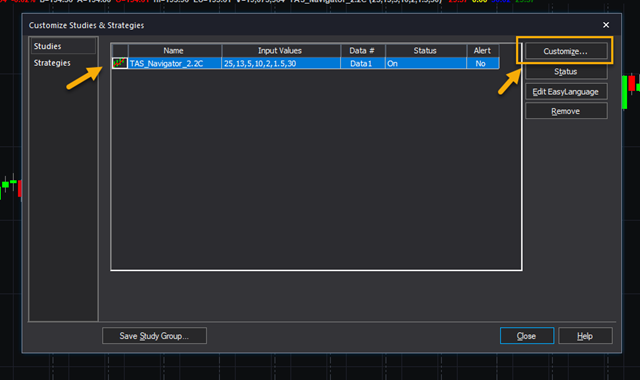Screen dimensions: 640x380
Task: Click the On status cell
Action: pos(426,63)
